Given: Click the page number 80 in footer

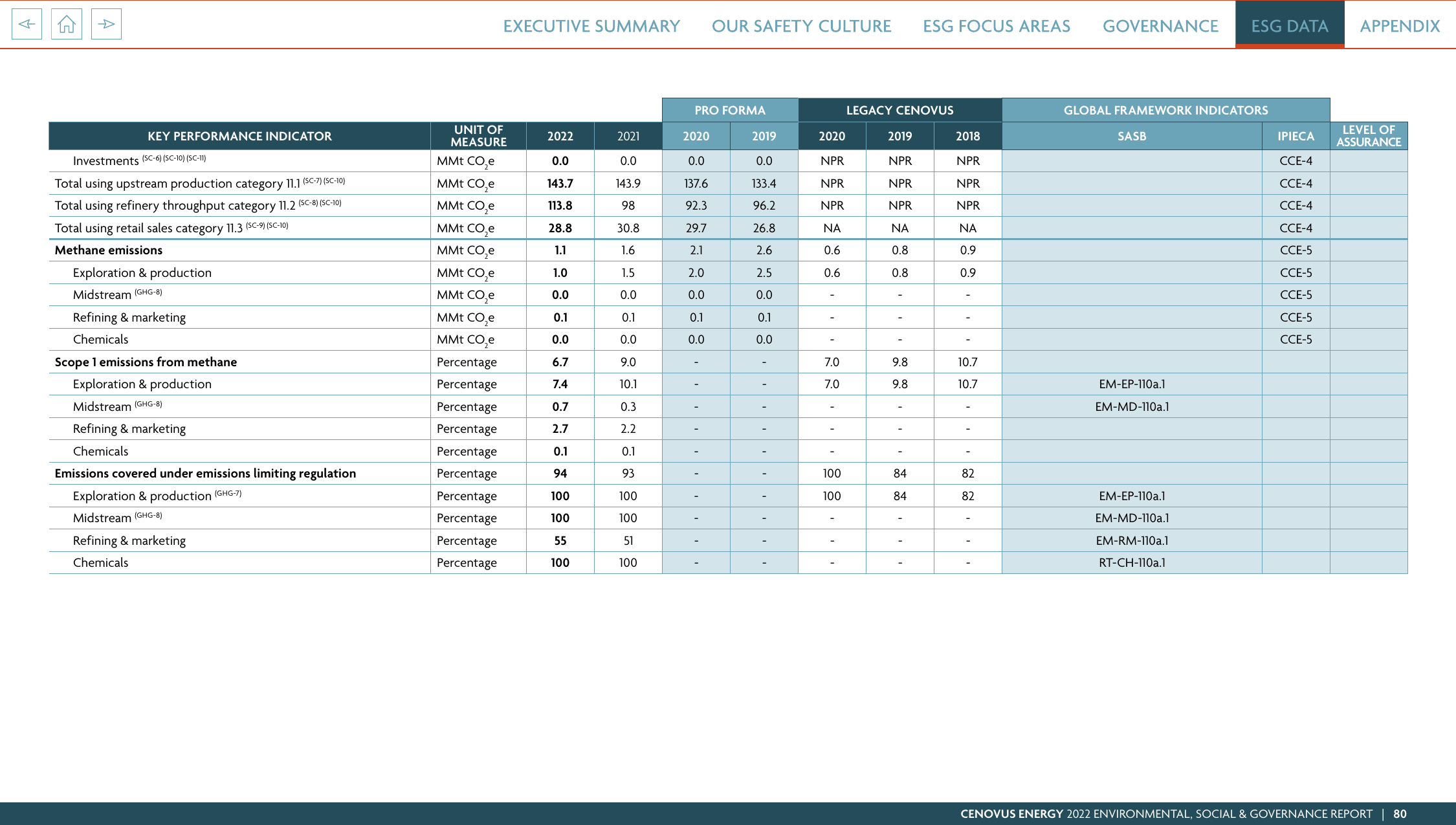Looking at the screenshot, I should coord(1400,814).
